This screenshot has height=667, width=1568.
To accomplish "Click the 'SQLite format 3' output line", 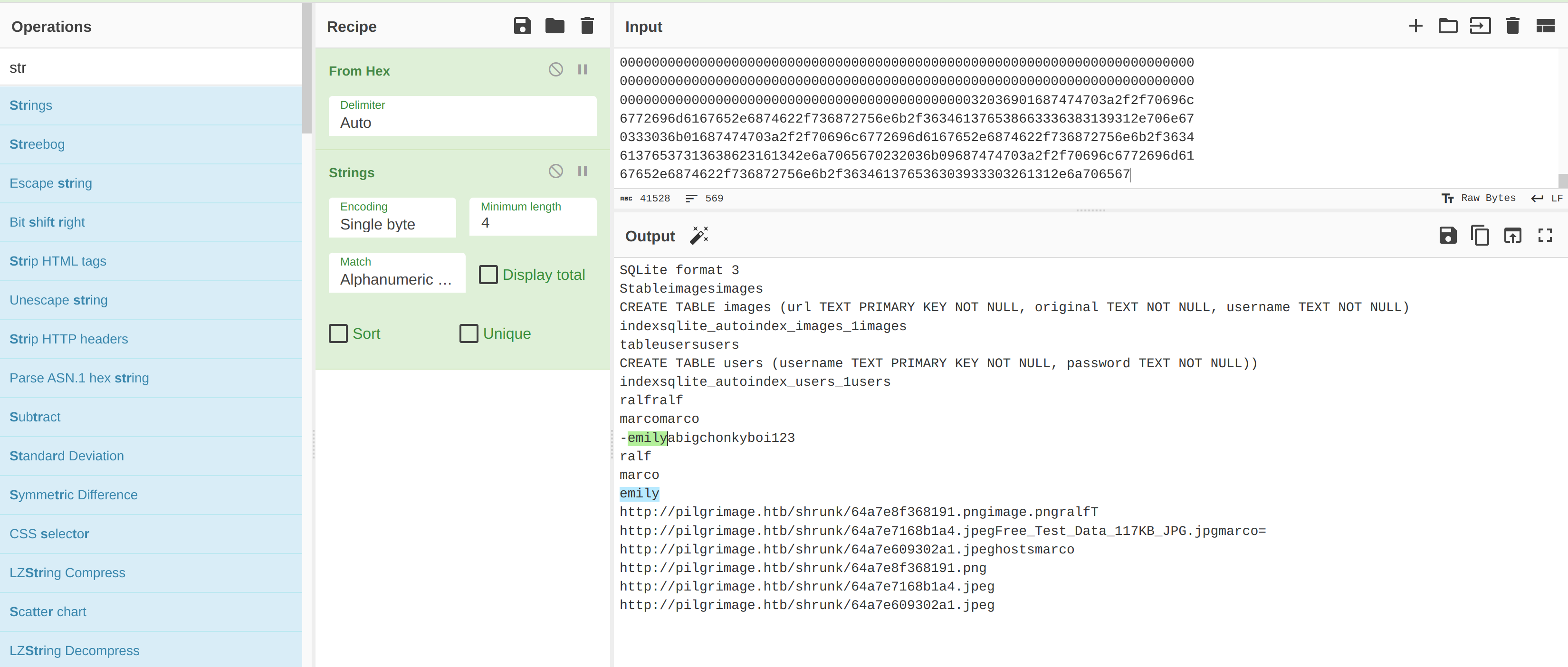I will [679, 269].
